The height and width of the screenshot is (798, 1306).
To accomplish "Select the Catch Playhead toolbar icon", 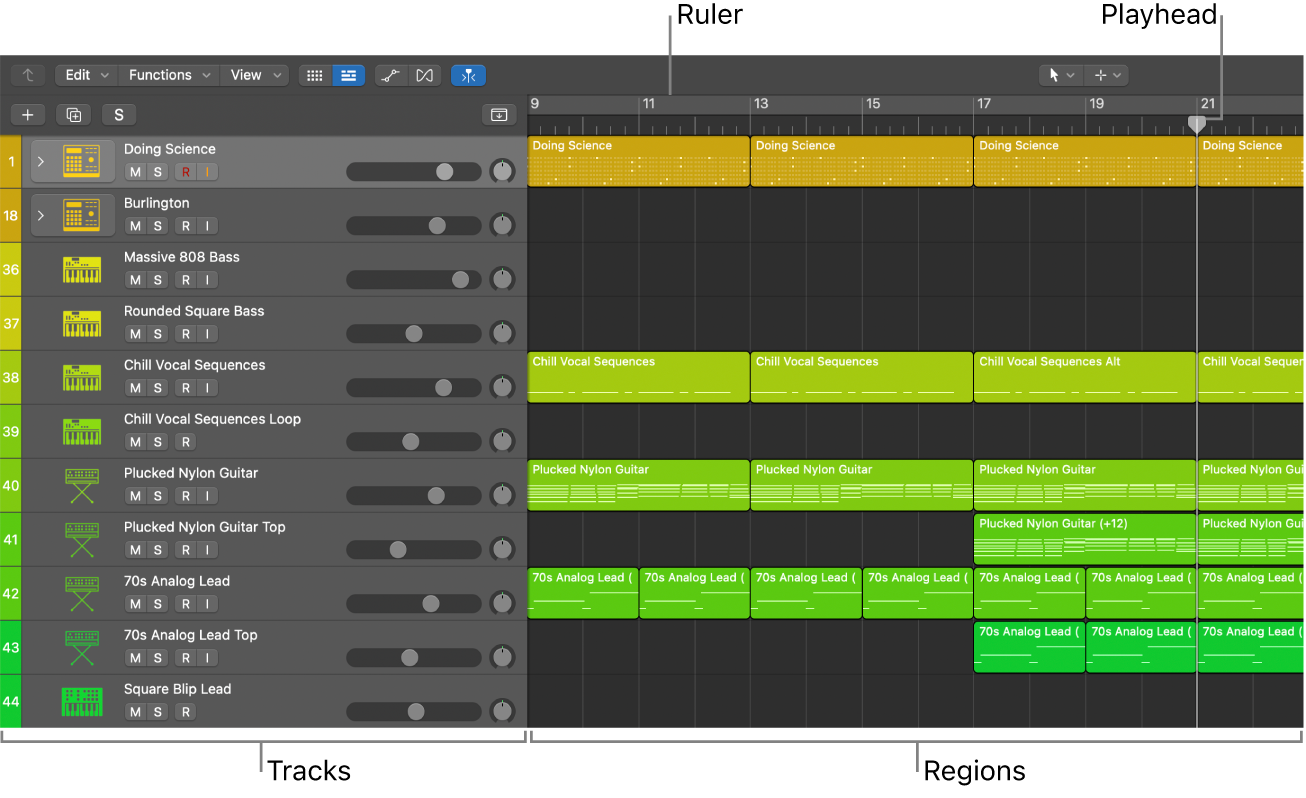I will (467, 75).
